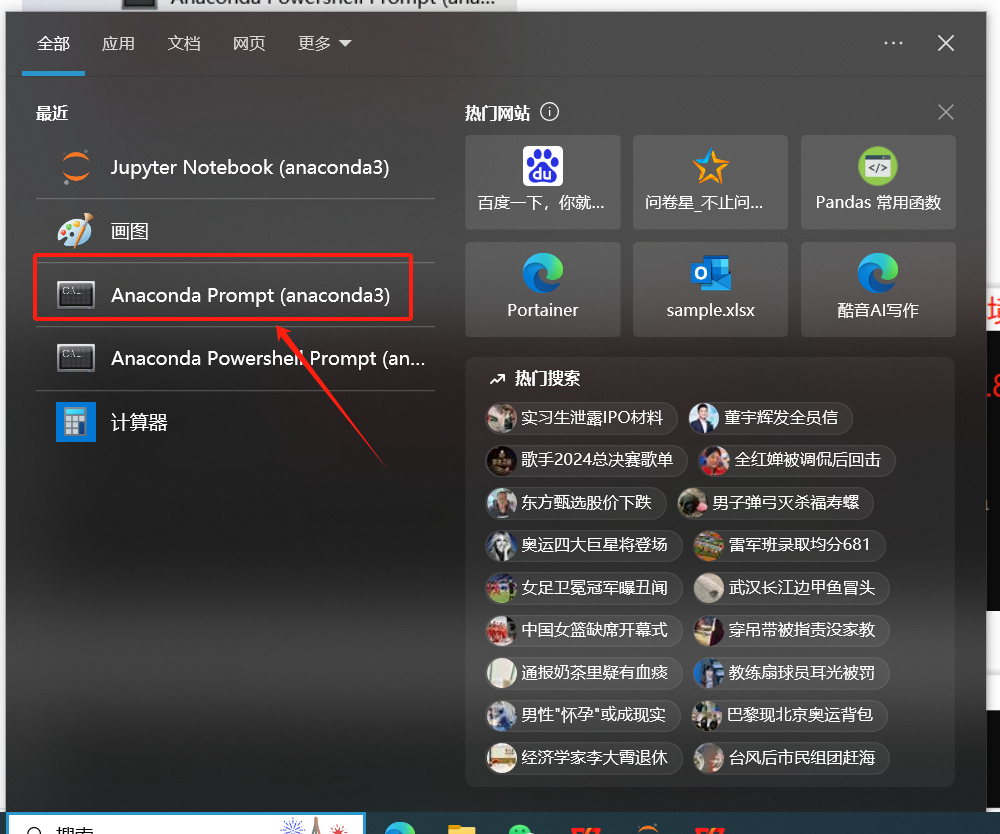Open Microsoft Edge from the taskbar
Screen dimensions: 1000x834
400,828
